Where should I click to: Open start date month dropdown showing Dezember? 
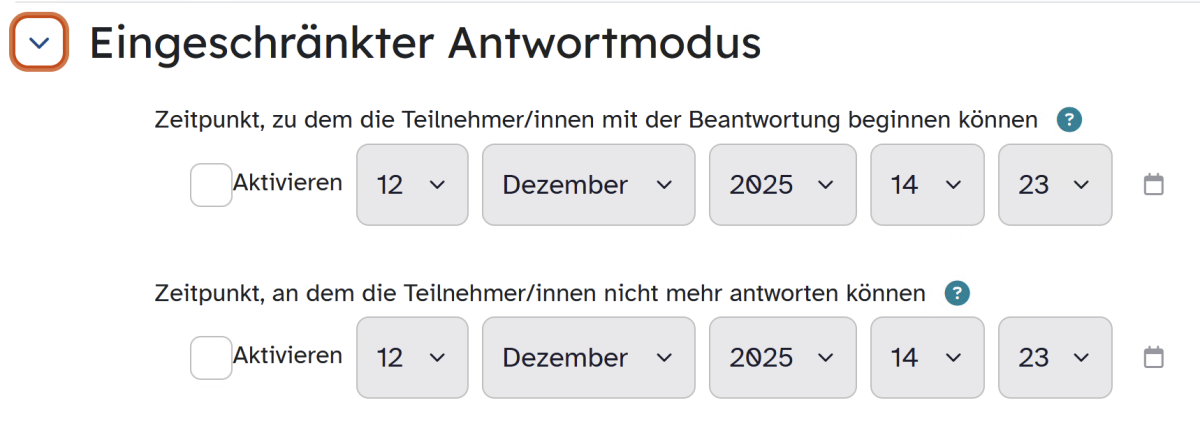coord(588,185)
